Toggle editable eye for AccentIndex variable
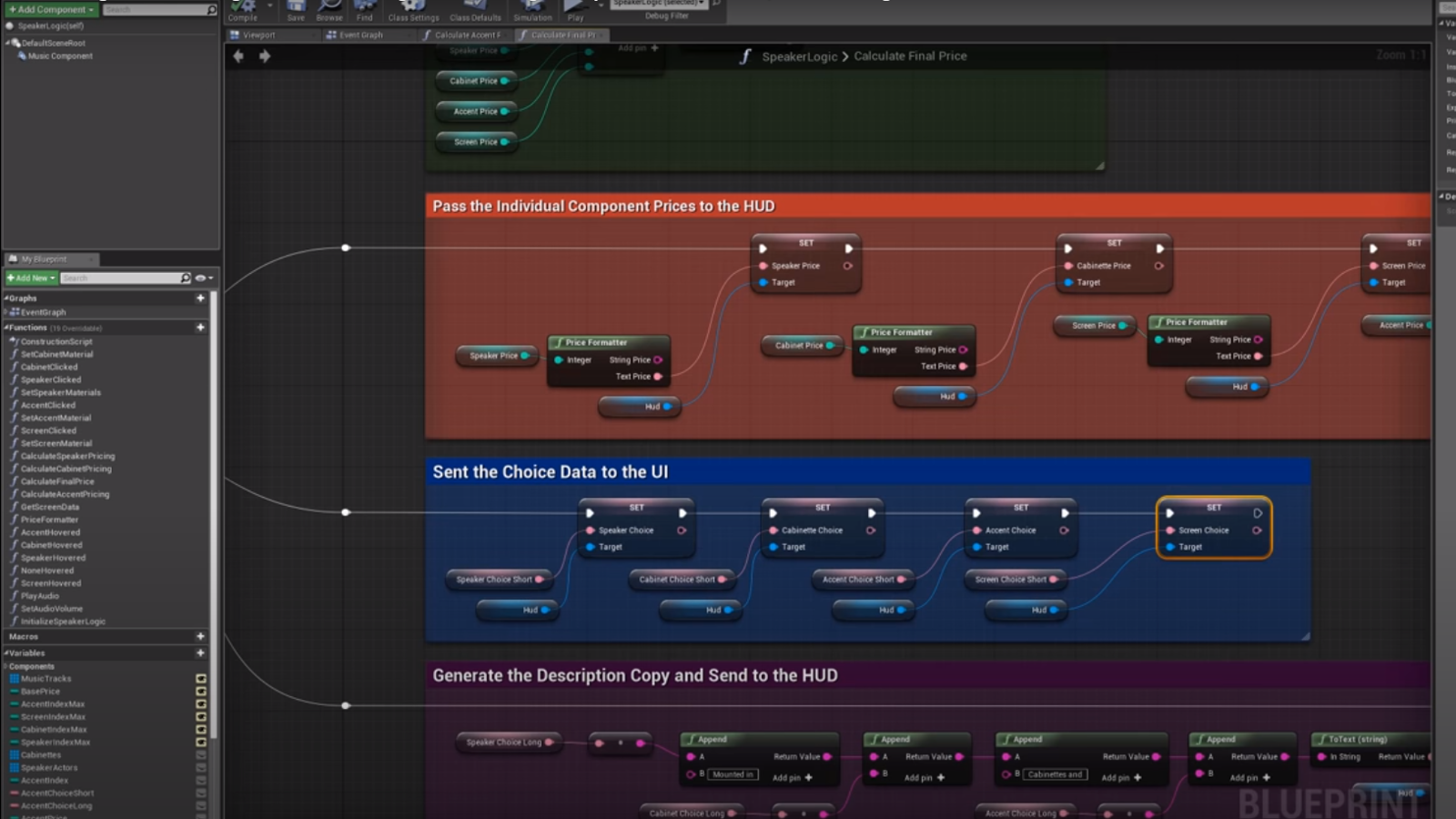 pyautogui.click(x=201, y=781)
